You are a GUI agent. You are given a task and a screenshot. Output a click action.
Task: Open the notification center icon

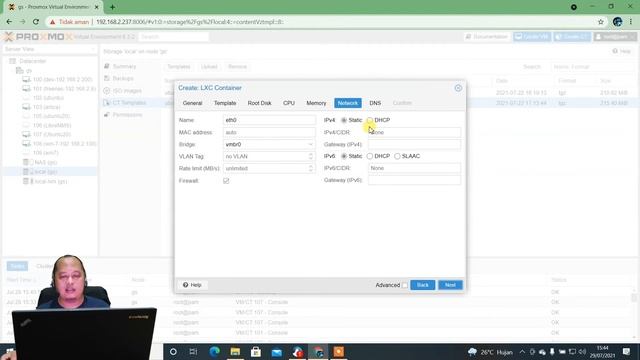(627, 351)
